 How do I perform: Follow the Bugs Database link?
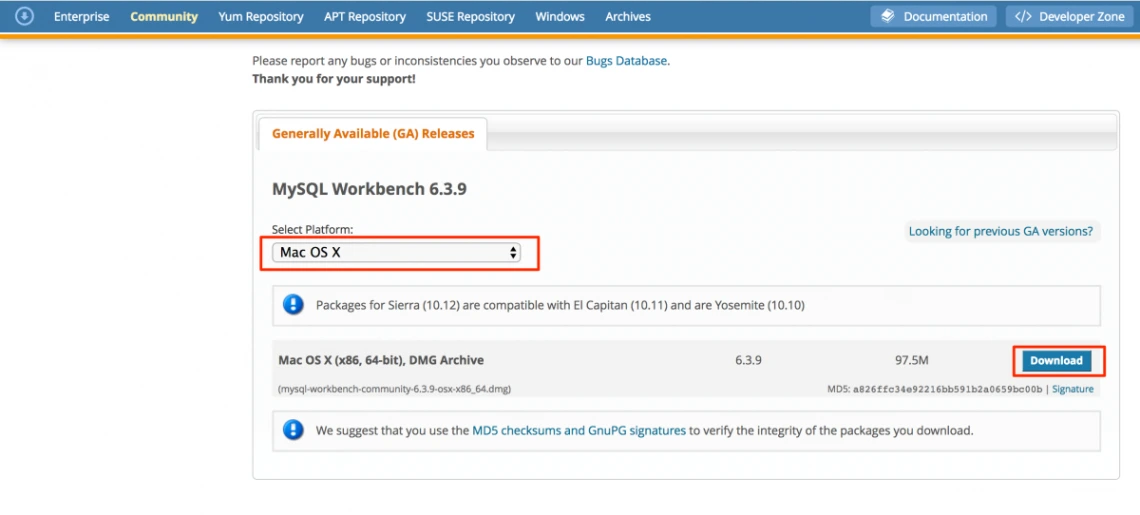626,61
